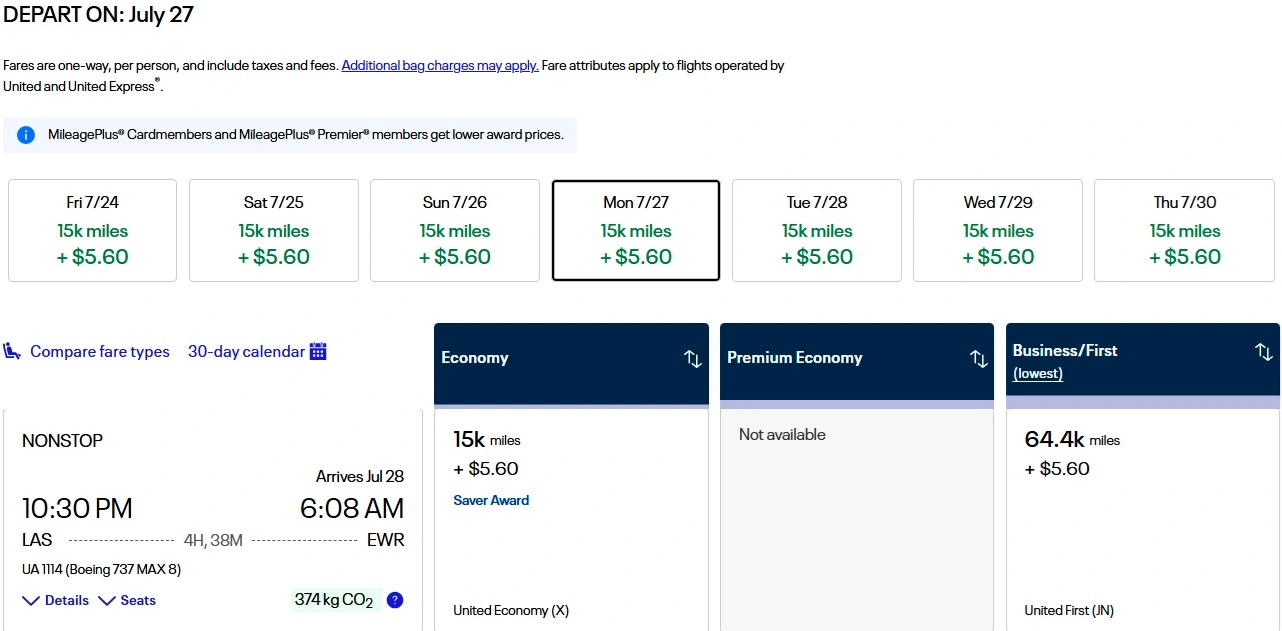Expand the Seats chevron
The width and height of the screenshot is (1282, 631).
point(107,601)
